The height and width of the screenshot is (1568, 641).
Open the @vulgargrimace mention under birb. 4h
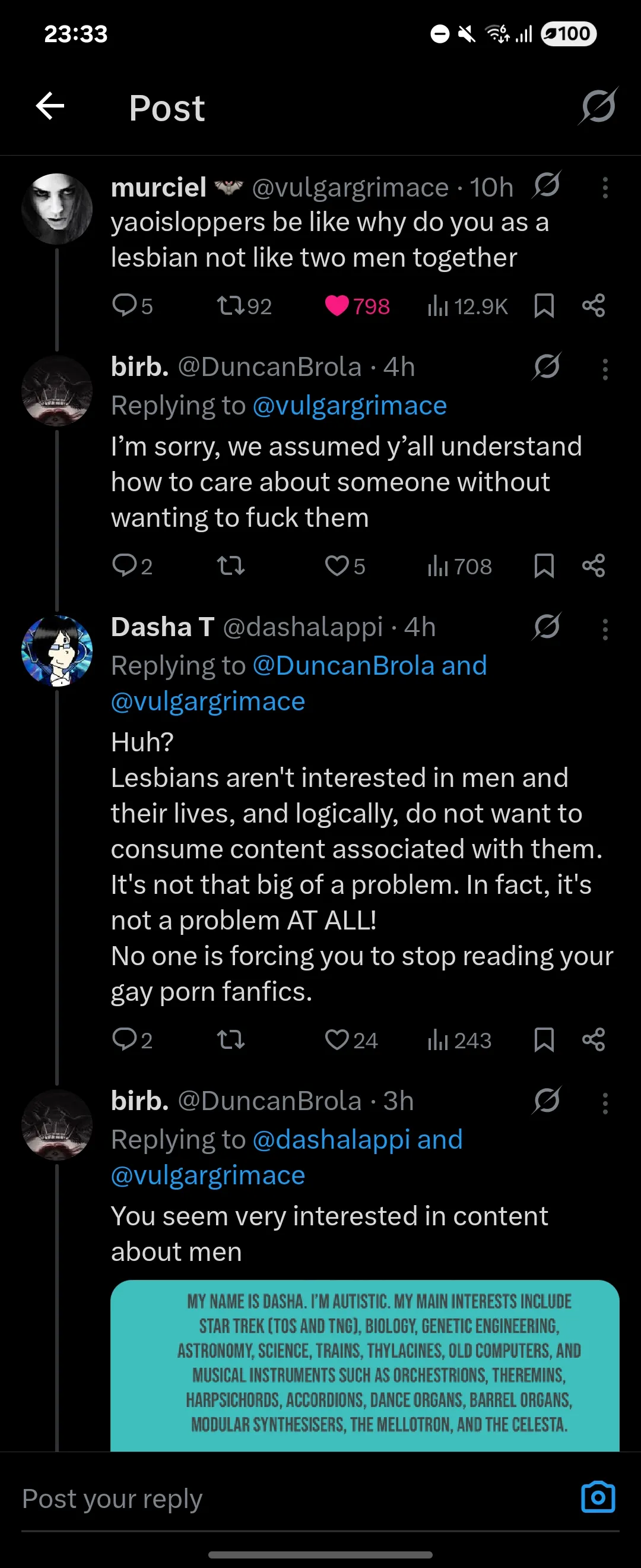tap(350, 406)
